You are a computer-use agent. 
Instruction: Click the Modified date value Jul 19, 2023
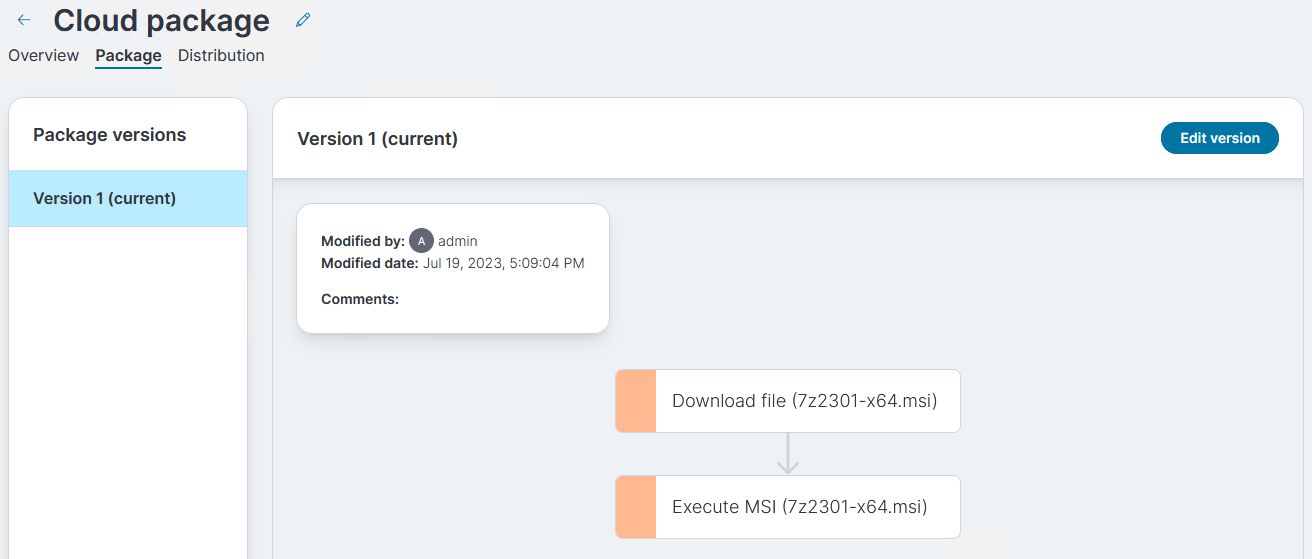tap(504, 264)
